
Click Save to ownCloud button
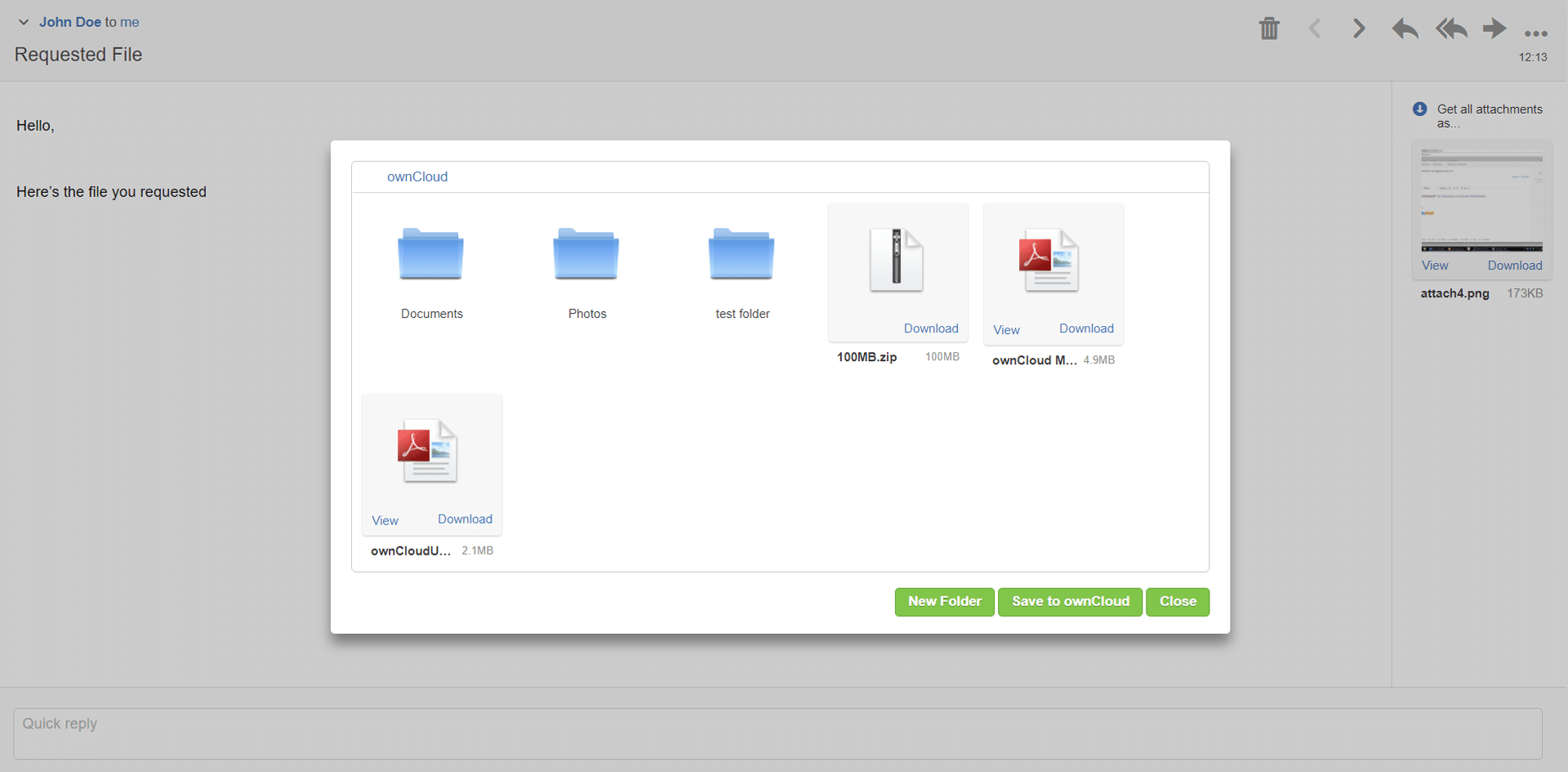click(1071, 602)
